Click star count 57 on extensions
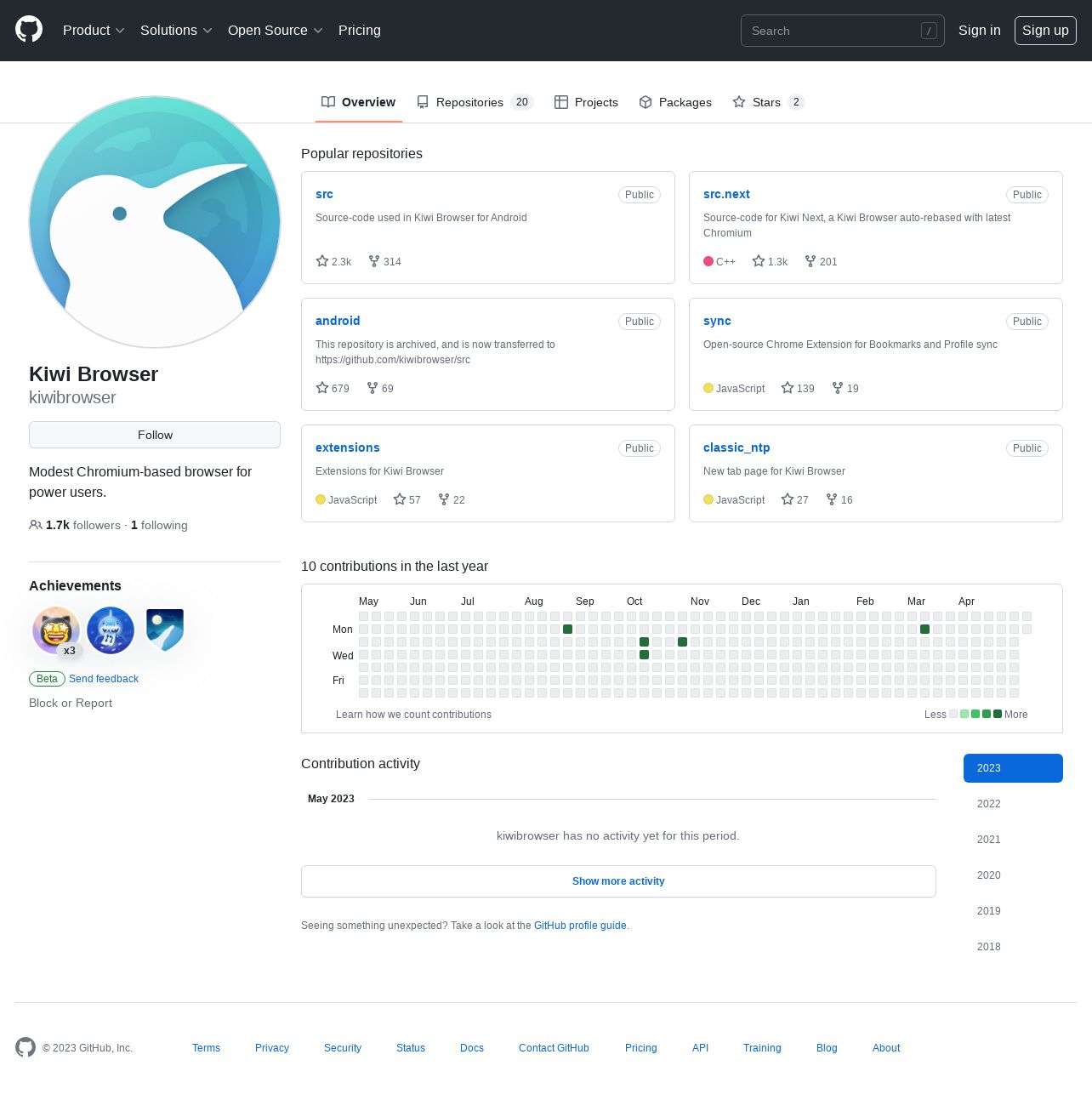Viewport: 1092px width, 1100px height. click(x=407, y=499)
